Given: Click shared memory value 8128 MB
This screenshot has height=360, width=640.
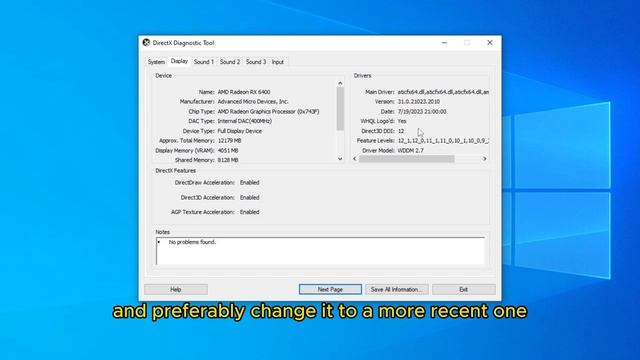Looking at the screenshot, I should pos(228,160).
